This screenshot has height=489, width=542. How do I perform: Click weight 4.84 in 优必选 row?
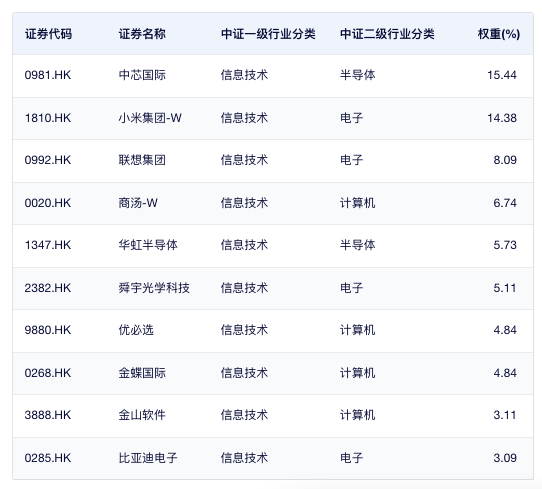[x=505, y=330]
